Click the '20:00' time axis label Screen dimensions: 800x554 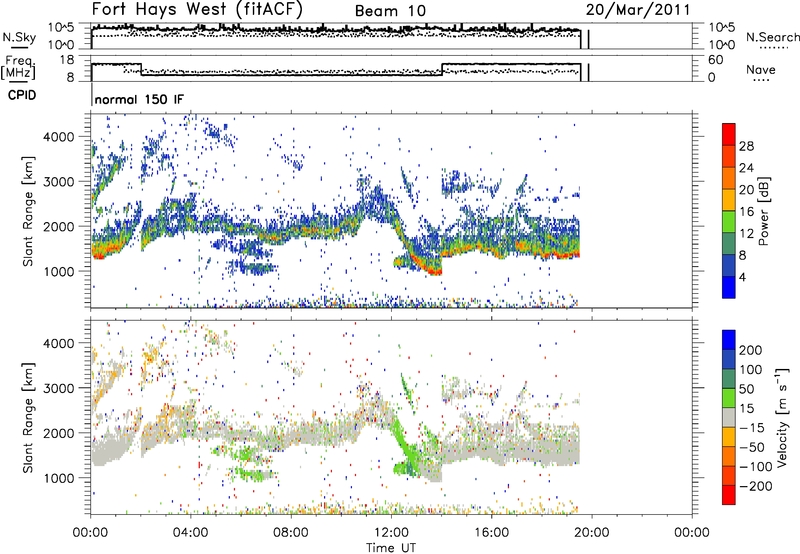tap(591, 533)
